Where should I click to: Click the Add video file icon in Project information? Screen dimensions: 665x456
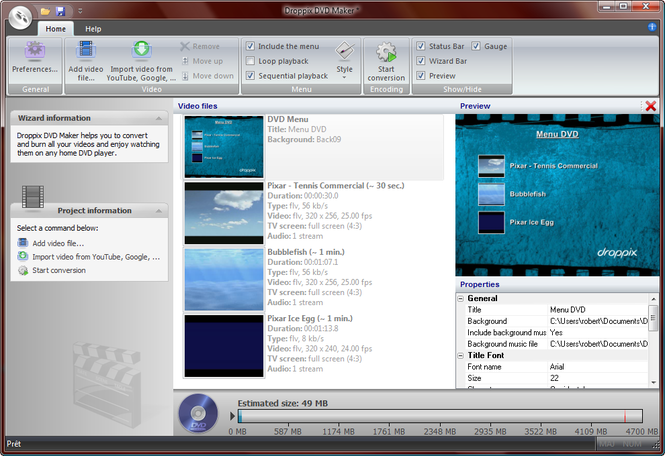tap(22, 243)
